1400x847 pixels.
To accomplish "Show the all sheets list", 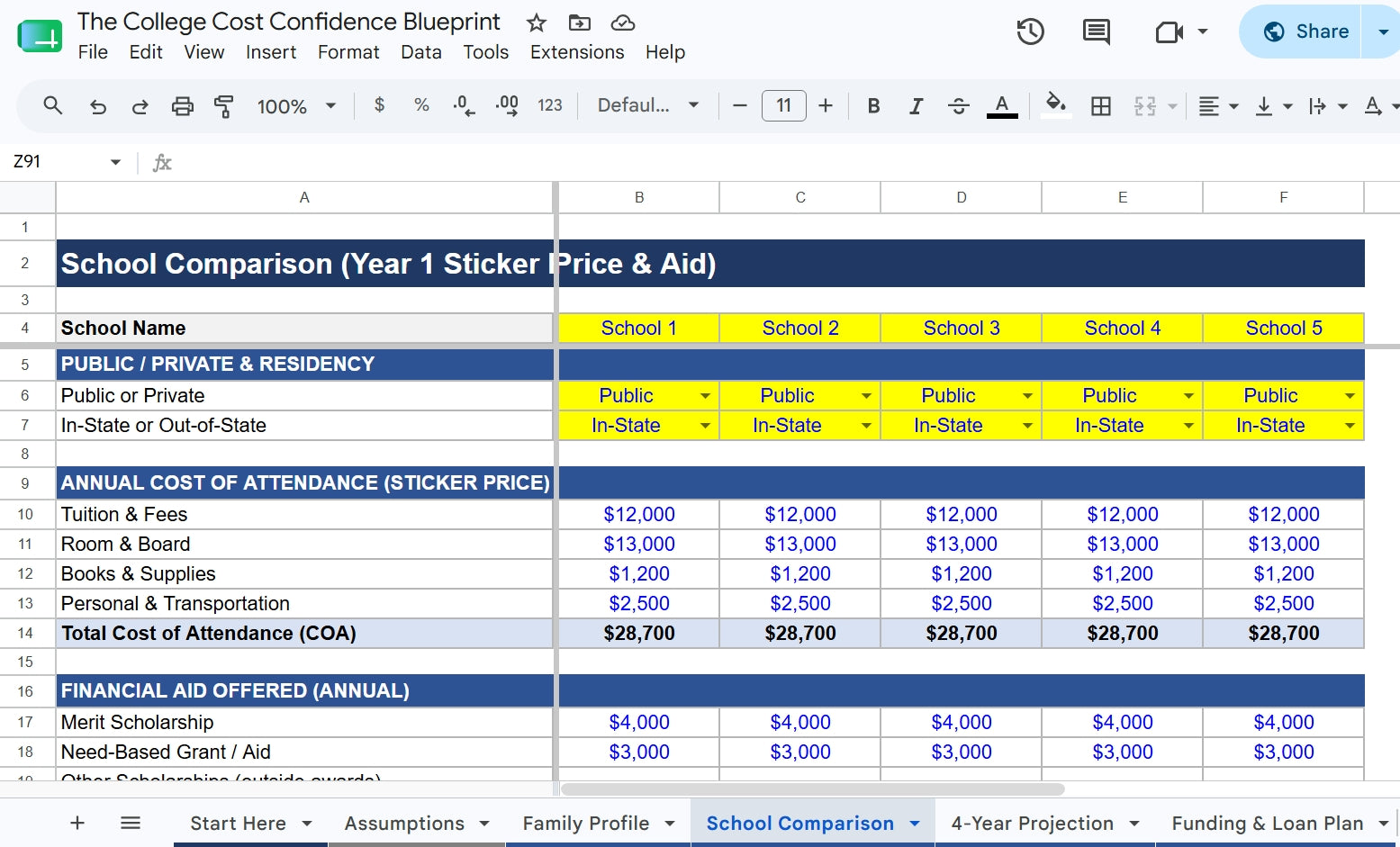I will [x=131, y=823].
